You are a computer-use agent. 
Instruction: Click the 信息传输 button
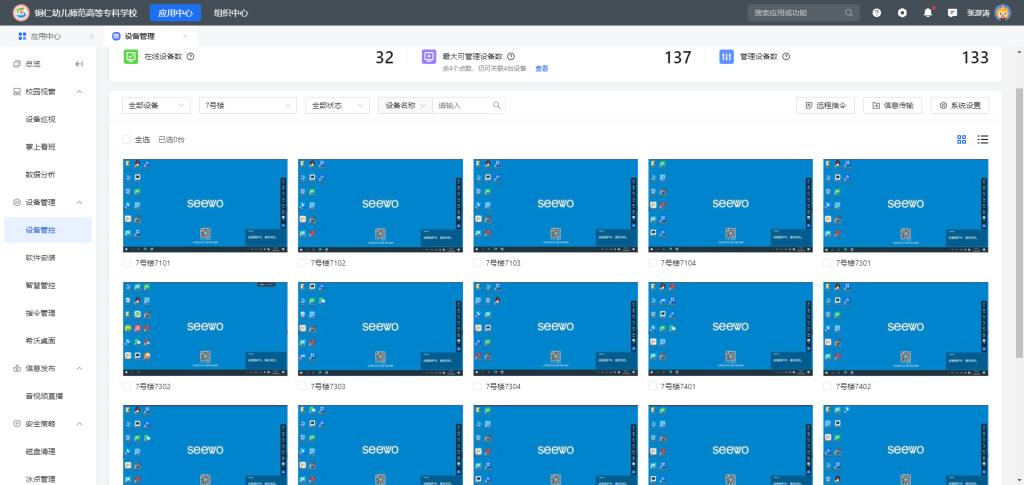tap(892, 105)
